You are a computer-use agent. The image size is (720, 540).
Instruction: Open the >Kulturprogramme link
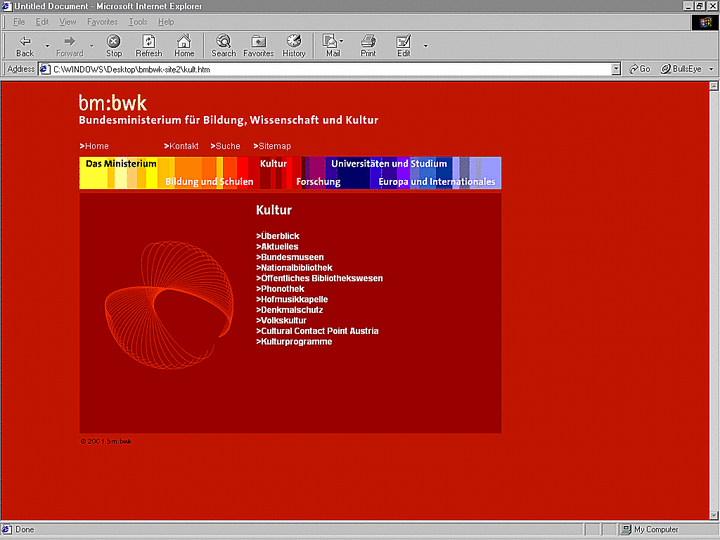(x=294, y=342)
